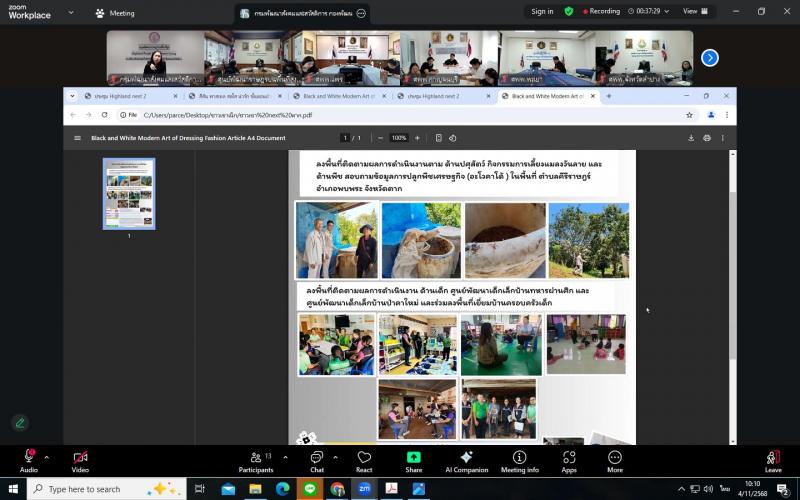This screenshot has height=500, width=800.
Task: Download the PDF document
Action: click(x=691, y=138)
